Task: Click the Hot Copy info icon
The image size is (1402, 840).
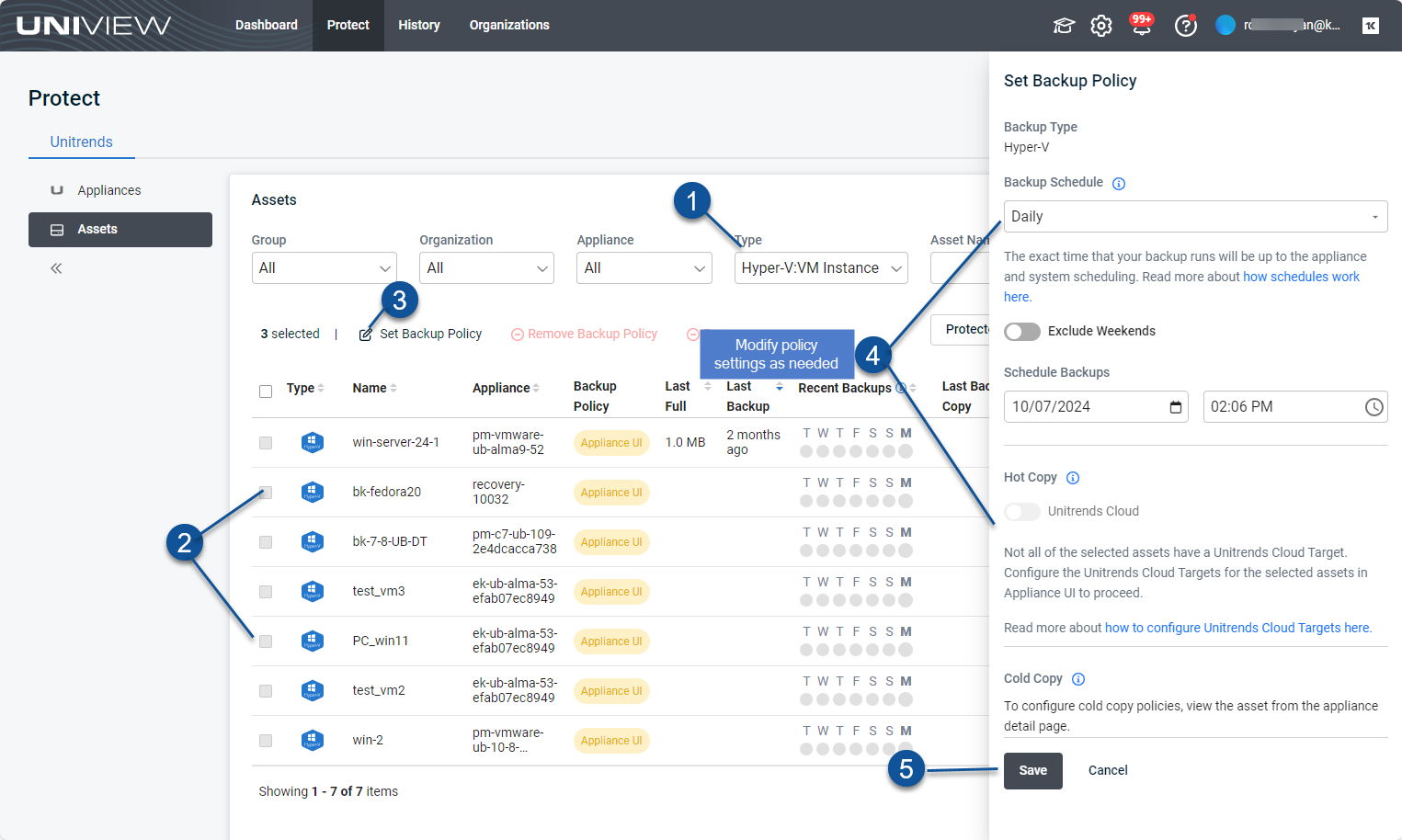Action: click(x=1073, y=478)
